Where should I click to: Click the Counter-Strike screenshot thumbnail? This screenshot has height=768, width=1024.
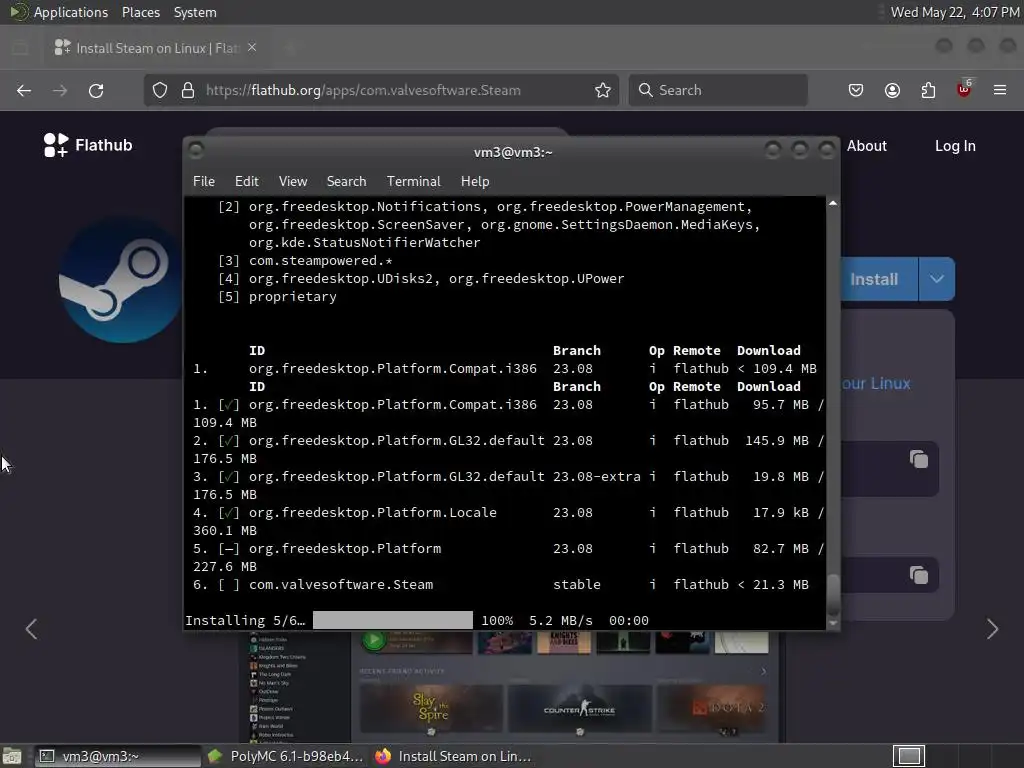tap(580, 710)
